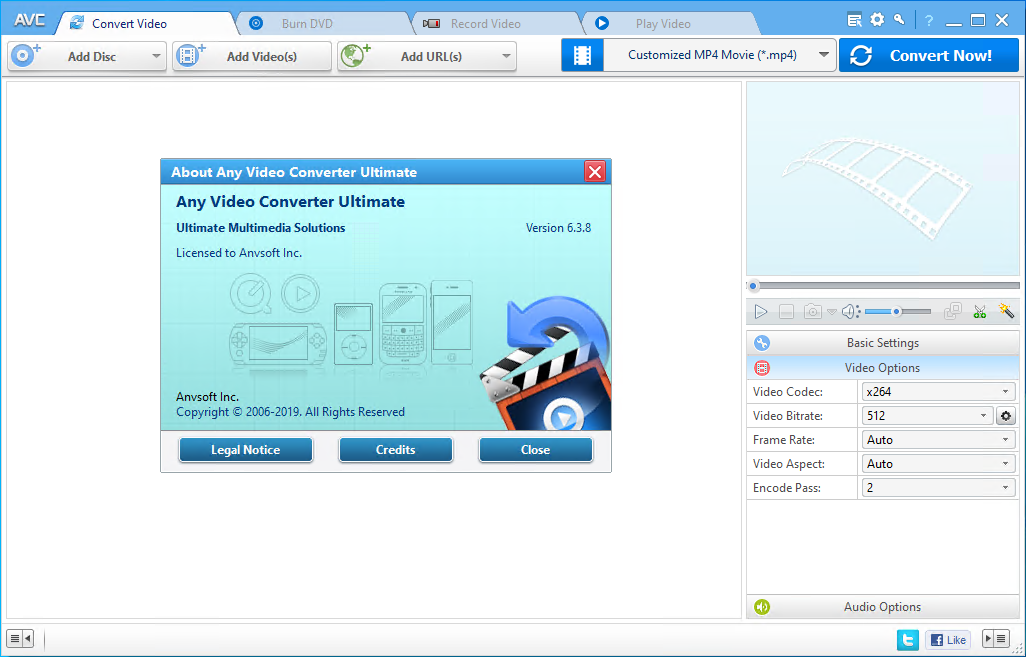Open the Legal Notice
1026x657 pixels.
click(245, 450)
